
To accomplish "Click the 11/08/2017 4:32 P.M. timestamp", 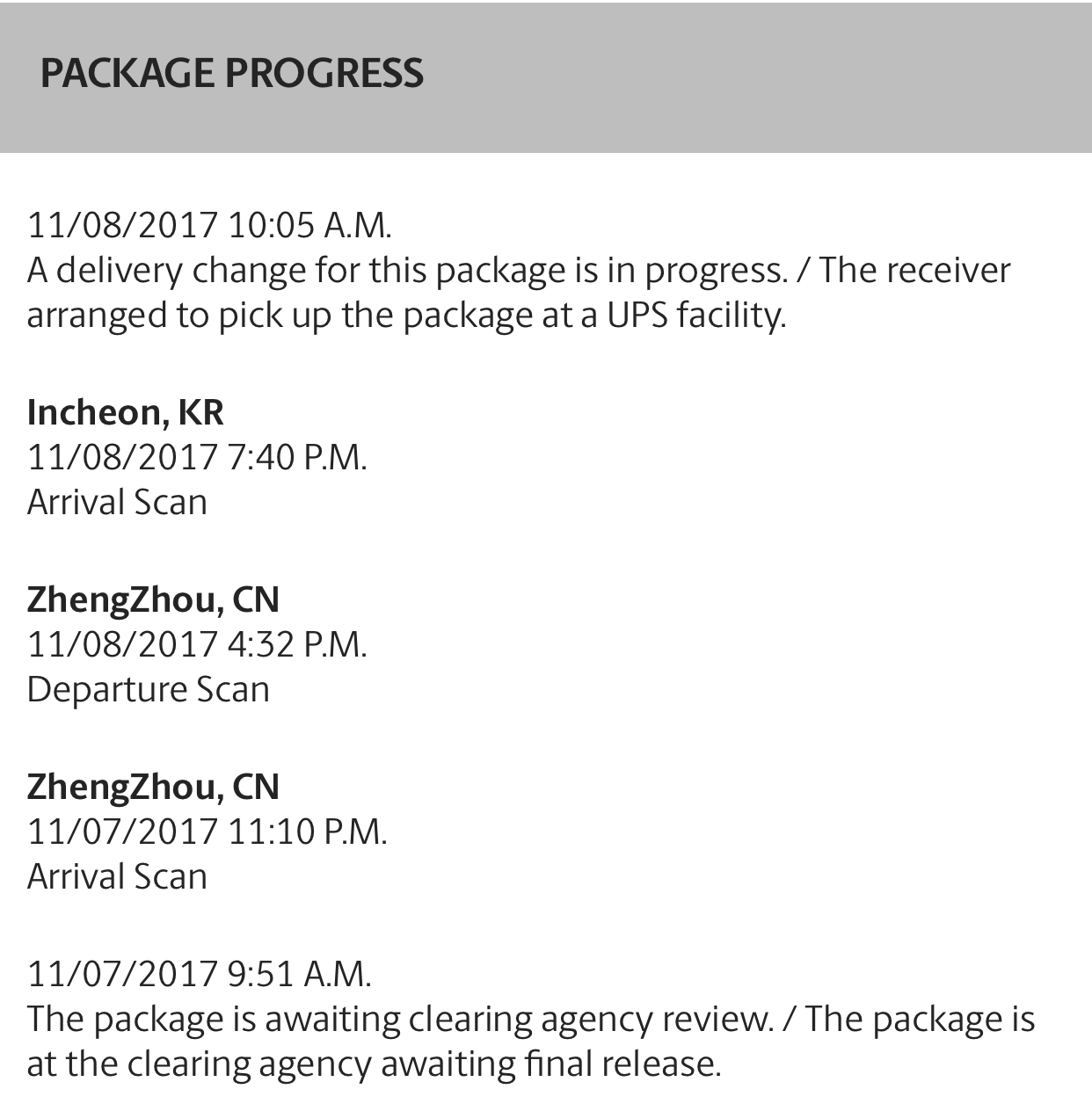I will pyautogui.click(x=197, y=644).
